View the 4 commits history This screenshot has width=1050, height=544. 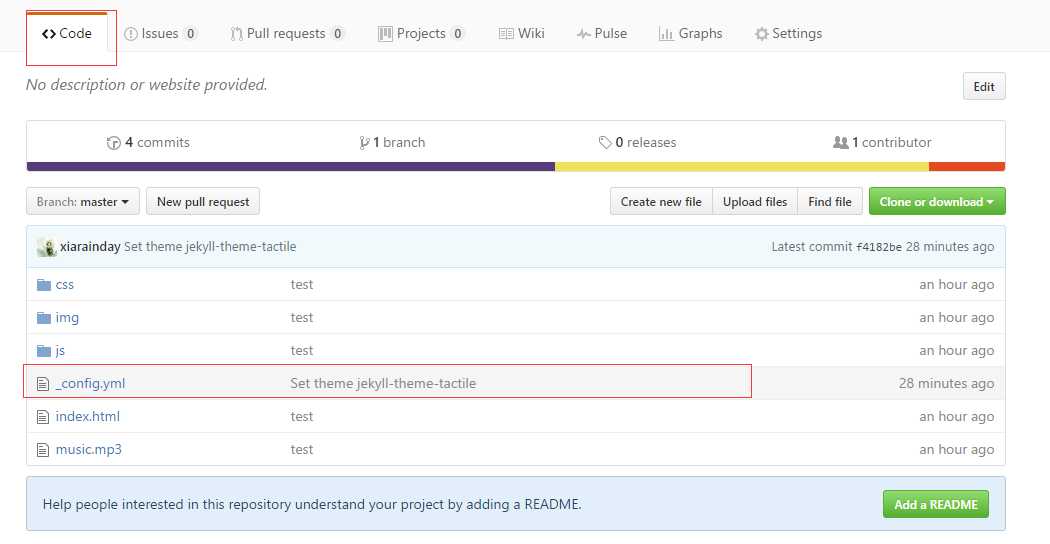point(148,142)
